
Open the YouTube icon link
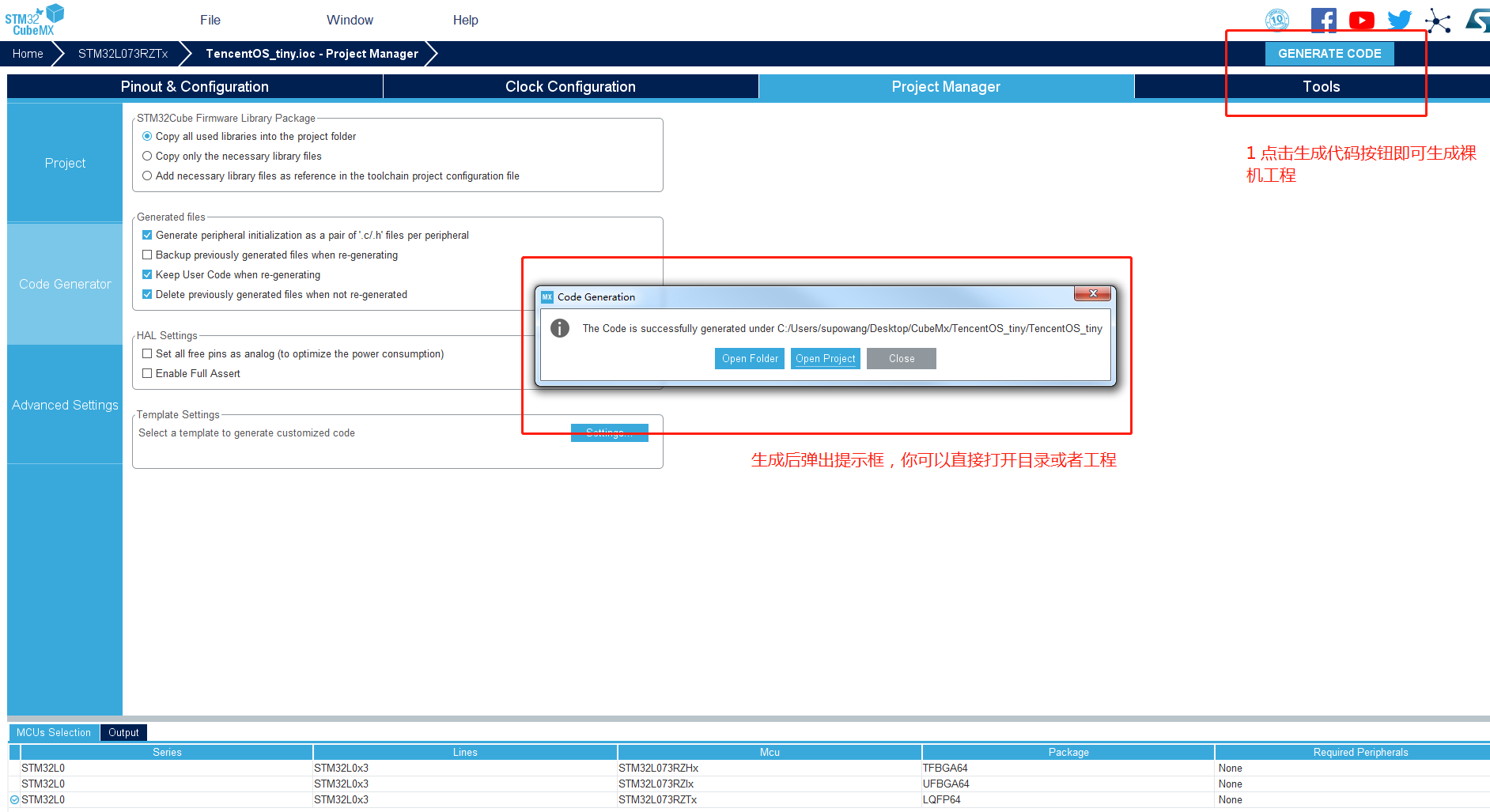pyautogui.click(x=1361, y=21)
